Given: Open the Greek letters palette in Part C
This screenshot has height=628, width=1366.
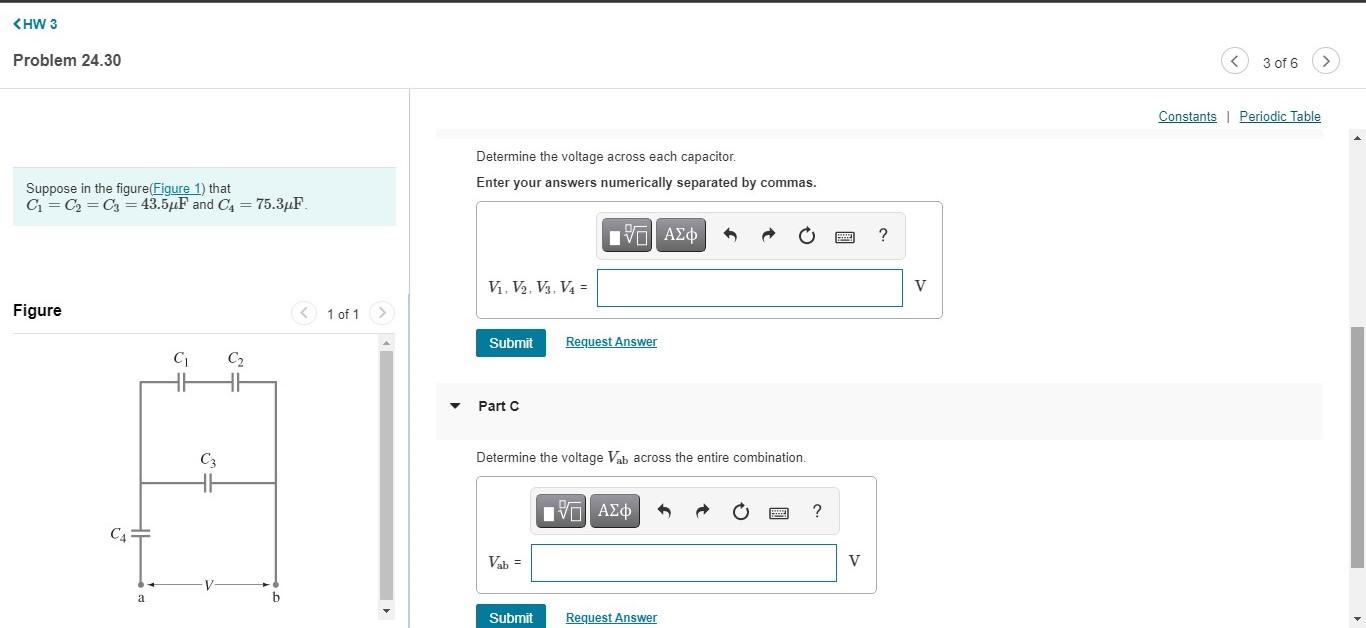Looking at the screenshot, I should 614,510.
